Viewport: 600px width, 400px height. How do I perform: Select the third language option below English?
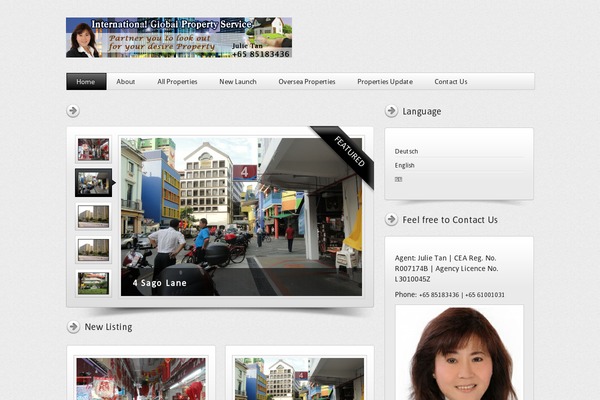tap(398, 180)
